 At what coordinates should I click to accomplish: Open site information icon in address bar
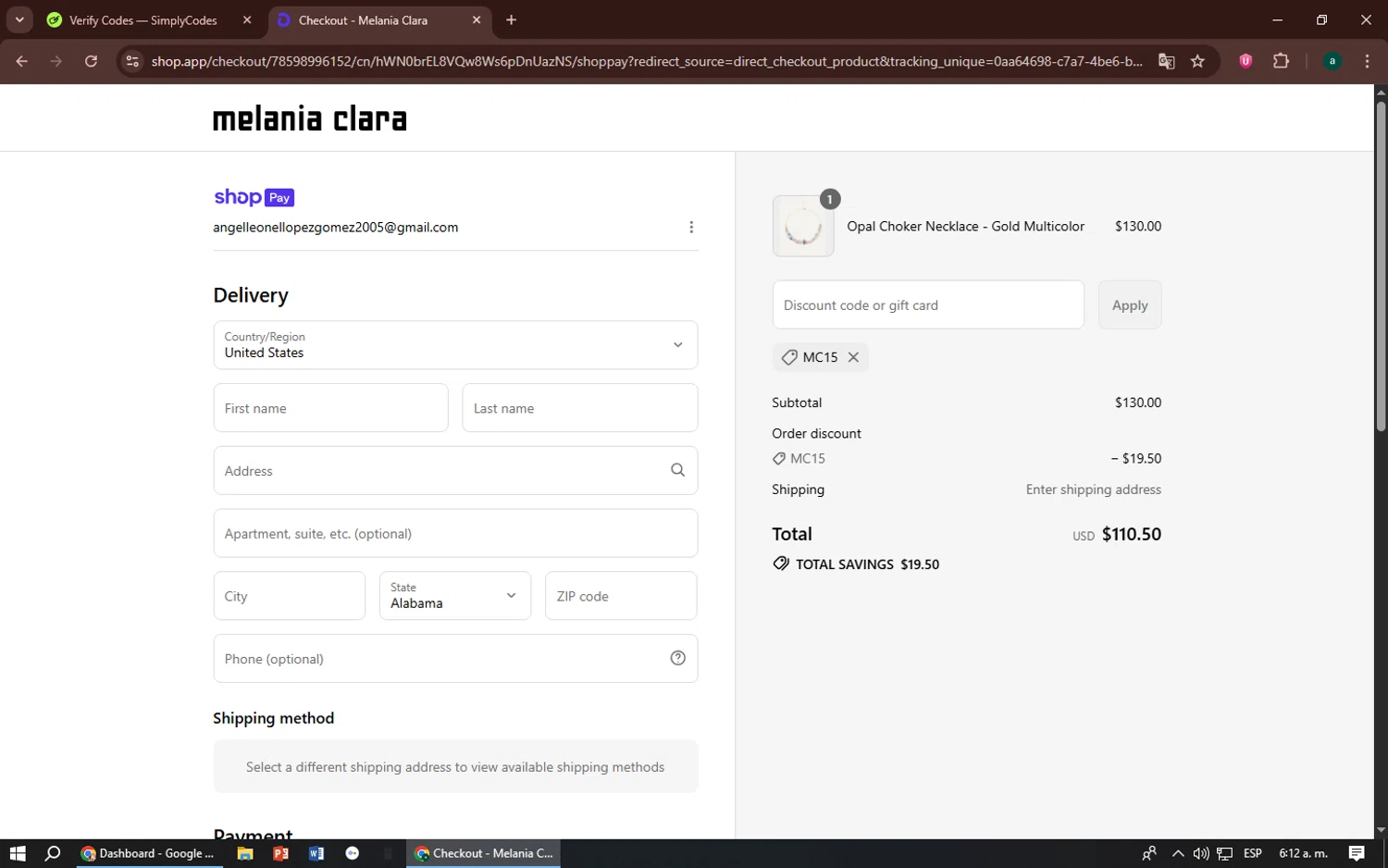pyautogui.click(x=132, y=61)
